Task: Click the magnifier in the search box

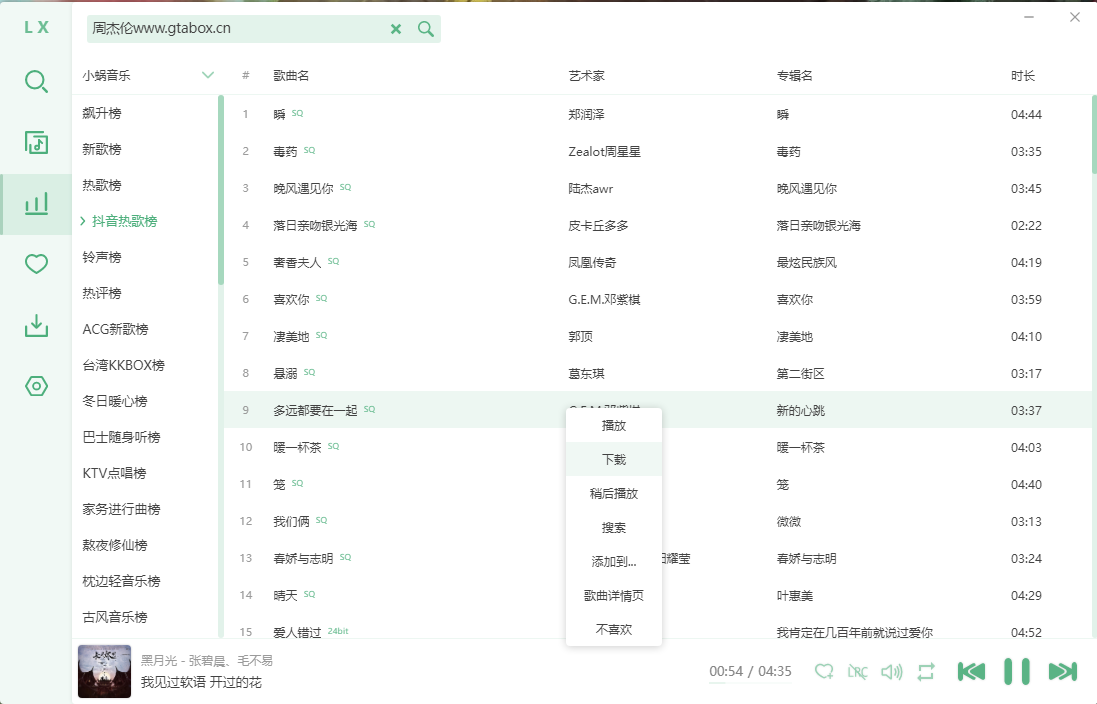Action: coord(426,29)
